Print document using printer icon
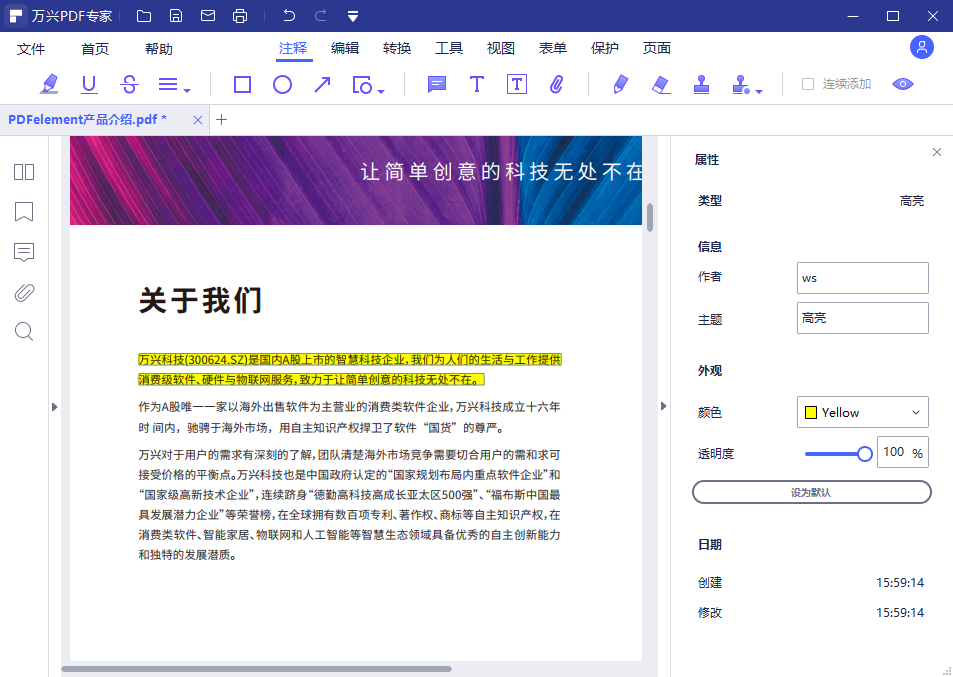This screenshot has width=953, height=677. tap(240, 16)
